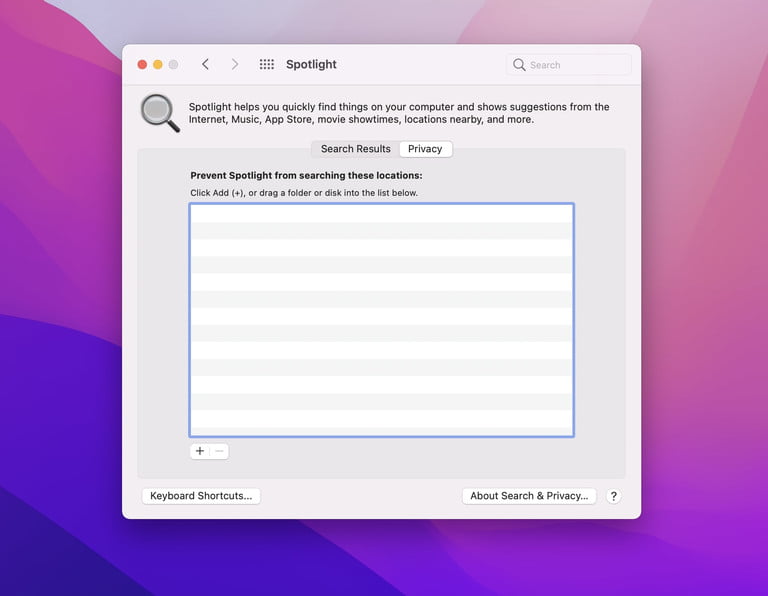
Task: Open About Search & Privacy info
Action: [529, 496]
